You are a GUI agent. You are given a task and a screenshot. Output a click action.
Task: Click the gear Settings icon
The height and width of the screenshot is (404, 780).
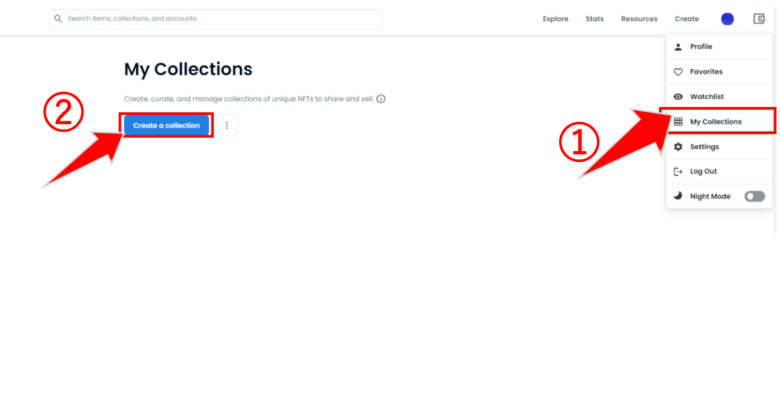[x=678, y=147]
